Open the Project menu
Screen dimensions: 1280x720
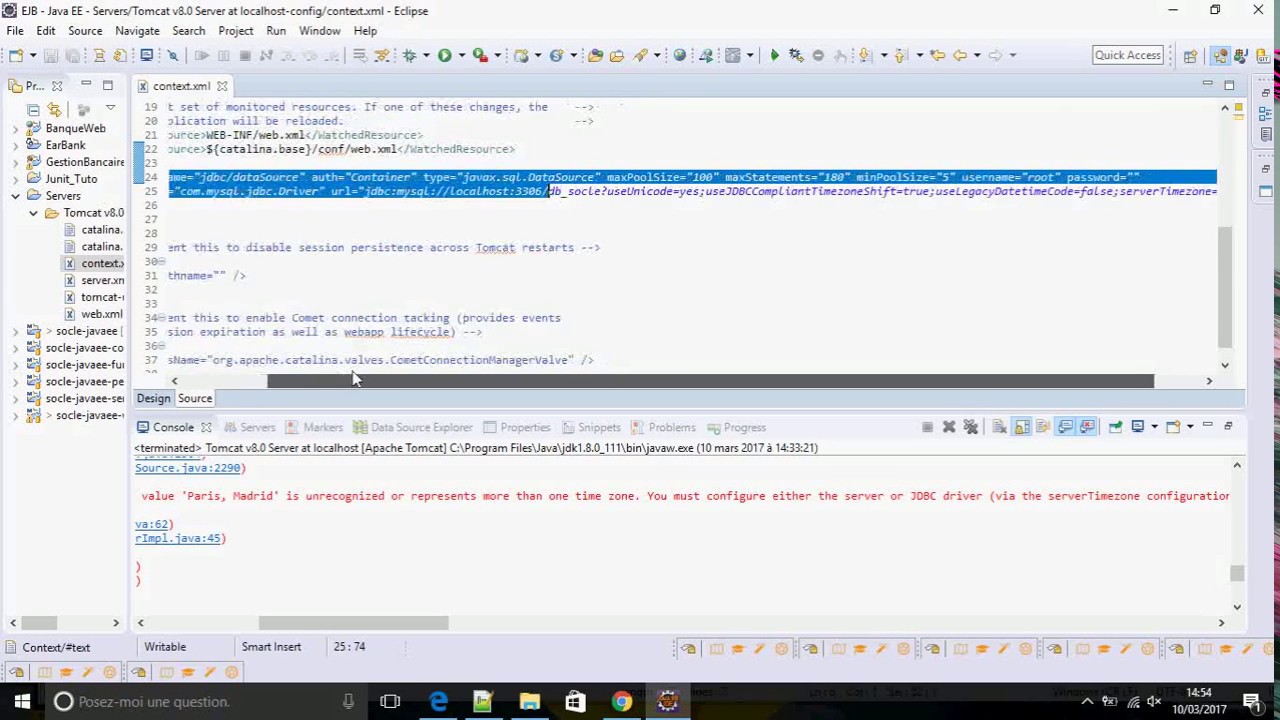click(x=236, y=31)
